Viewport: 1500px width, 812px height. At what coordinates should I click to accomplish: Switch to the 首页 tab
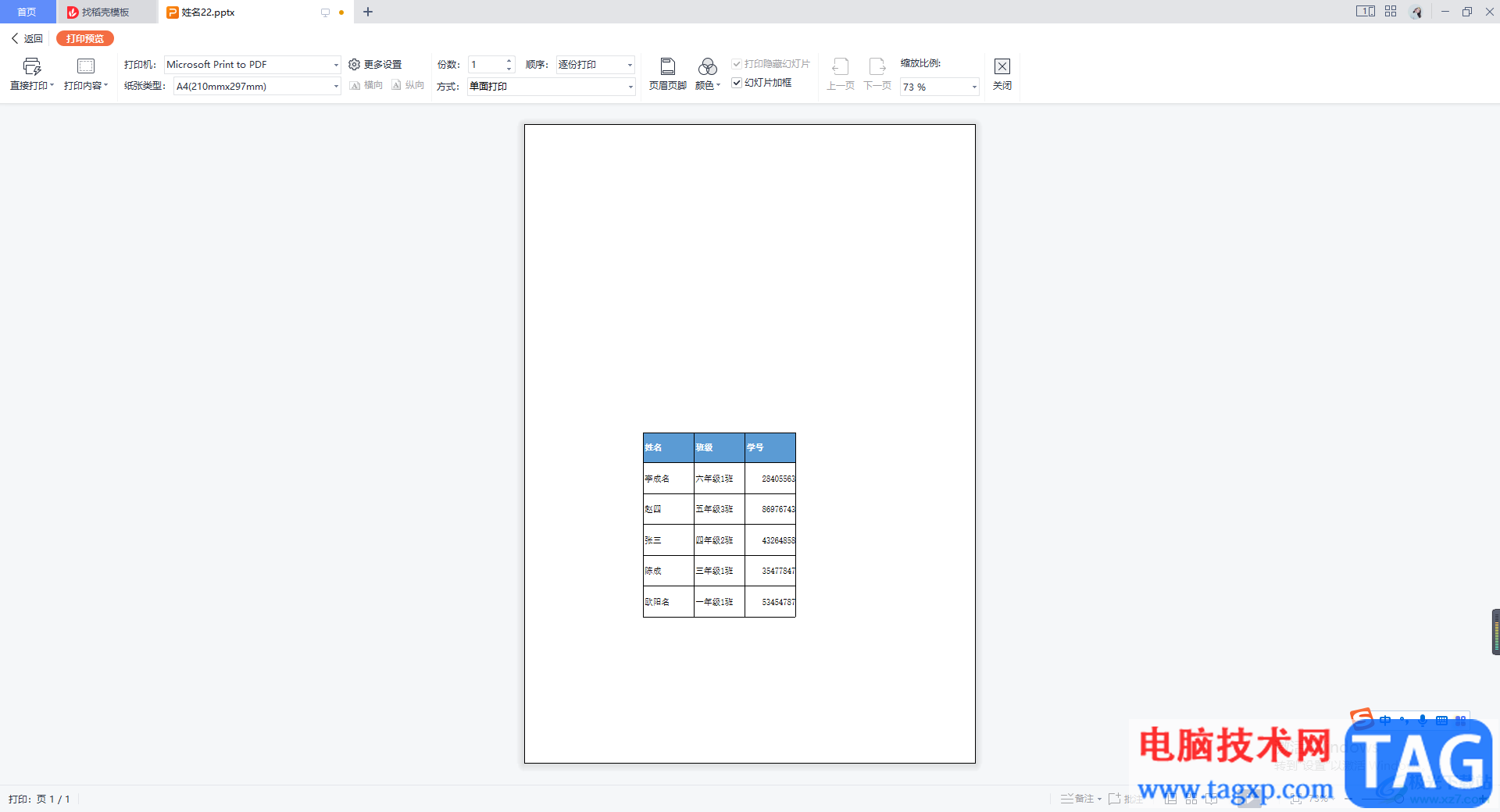[x=27, y=12]
